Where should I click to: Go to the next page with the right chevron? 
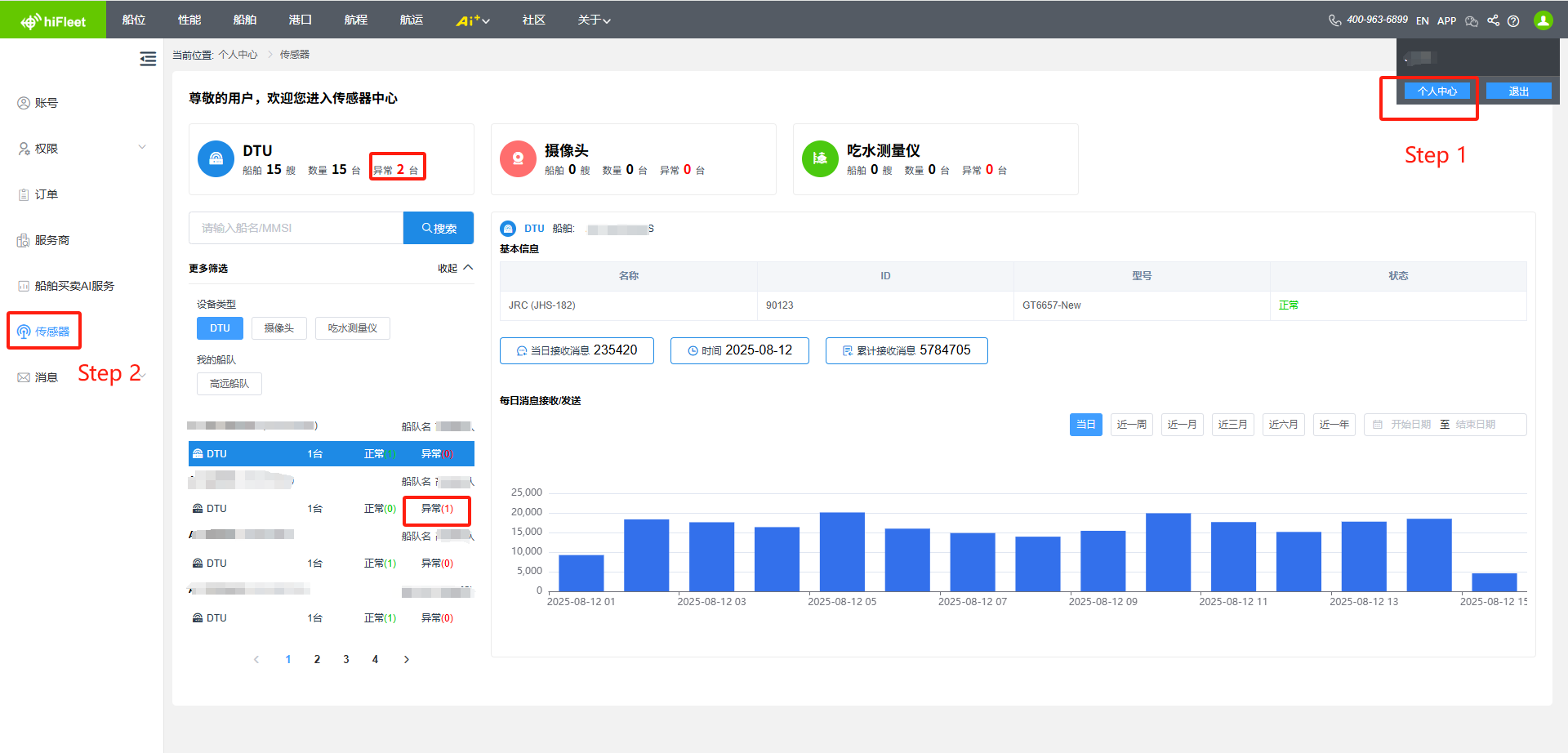407,660
